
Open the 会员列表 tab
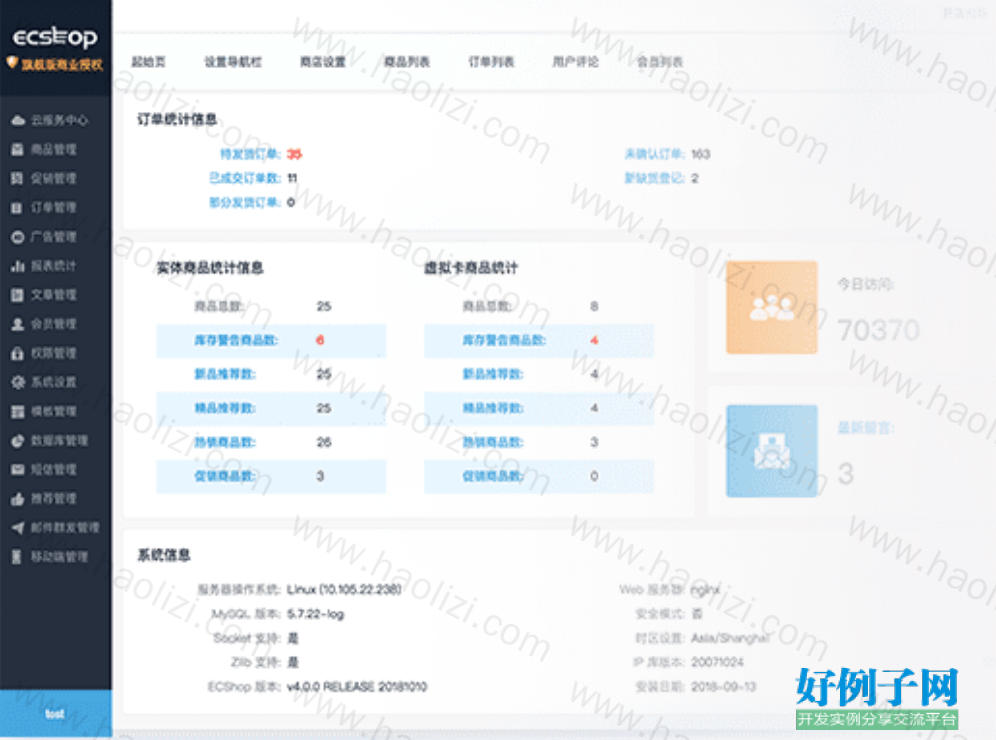pos(660,62)
